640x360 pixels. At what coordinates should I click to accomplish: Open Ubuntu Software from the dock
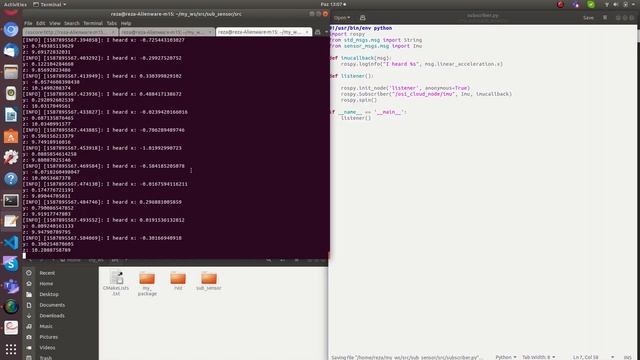click(x=11, y=136)
